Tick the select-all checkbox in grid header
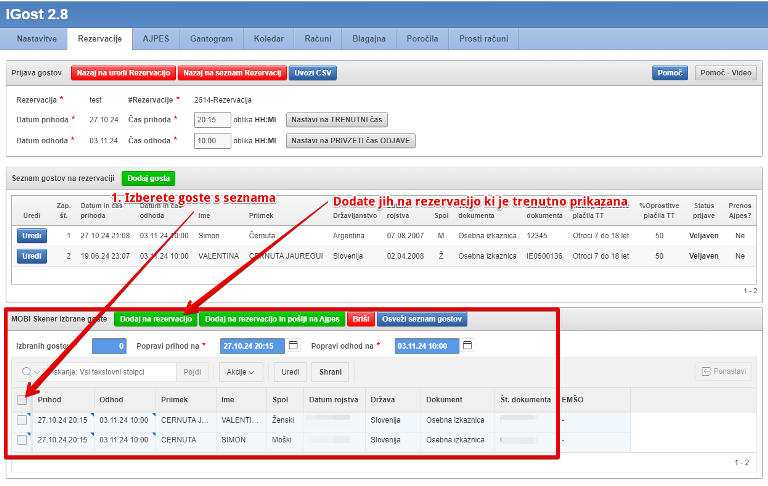768x486 pixels. [22, 400]
